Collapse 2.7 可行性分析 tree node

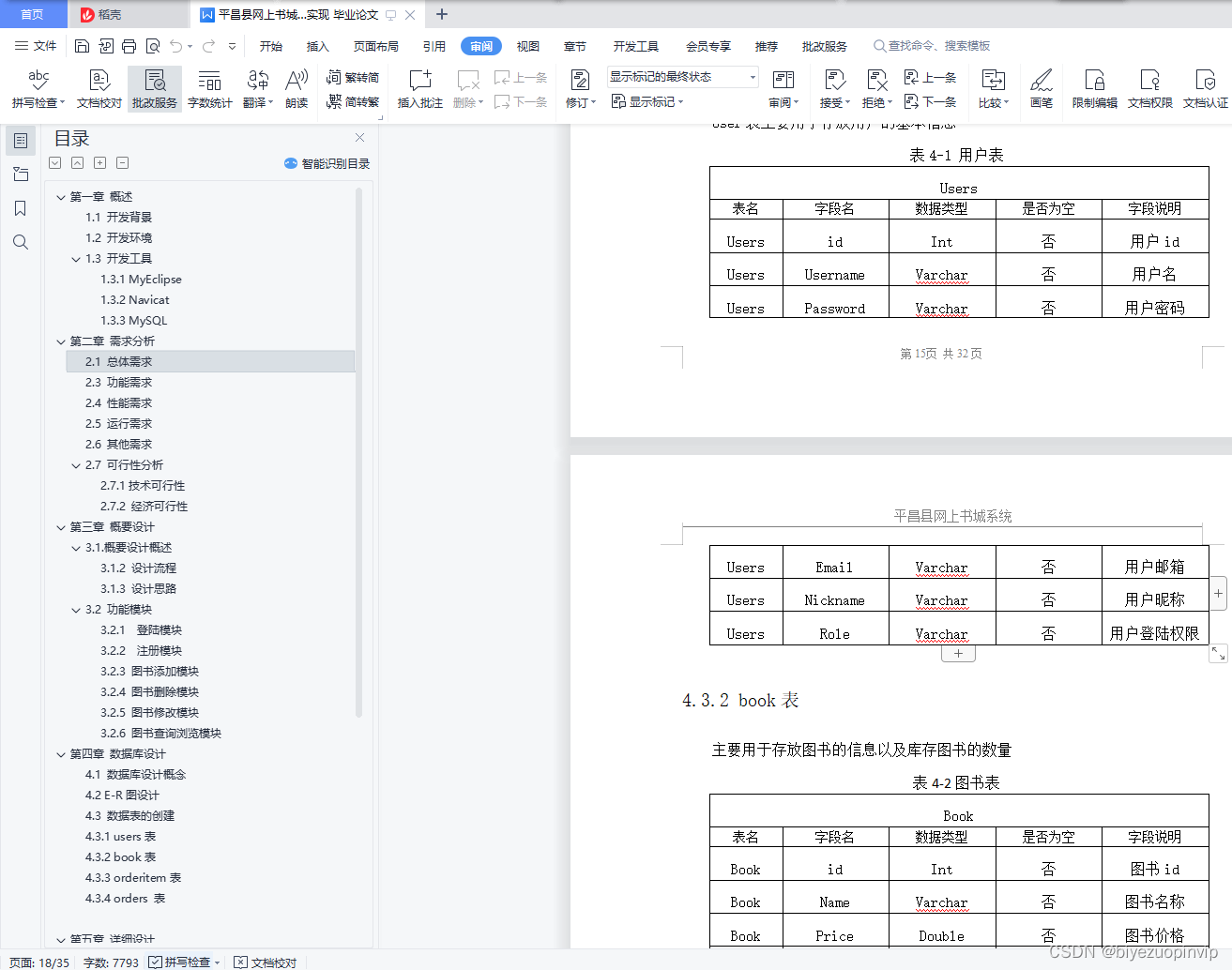(x=76, y=465)
